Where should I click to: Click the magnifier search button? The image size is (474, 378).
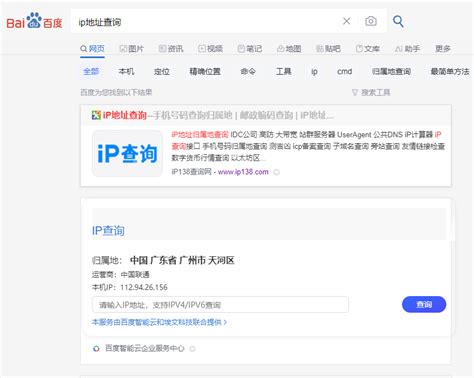point(398,21)
